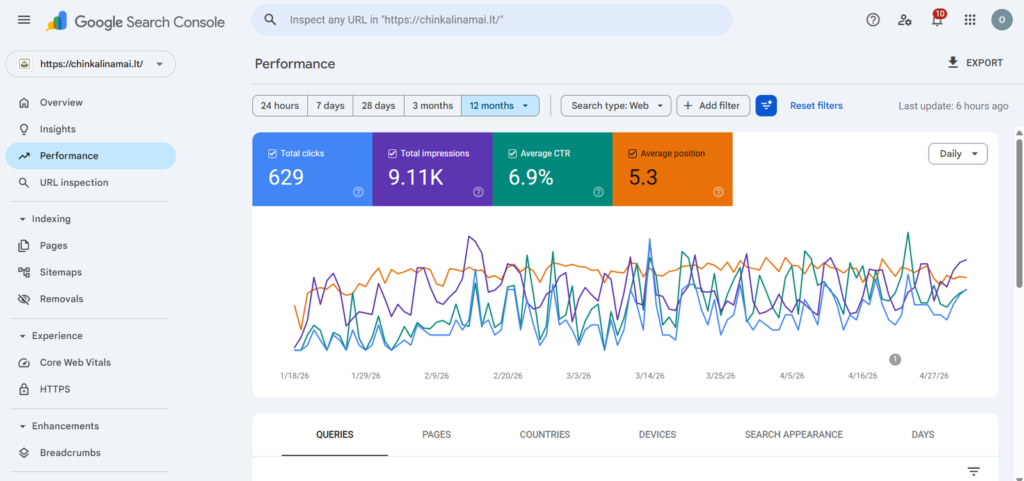Screen dimensions: 1024x481
Task: Open help for Average CTR card
Action: tap(598, 192)
